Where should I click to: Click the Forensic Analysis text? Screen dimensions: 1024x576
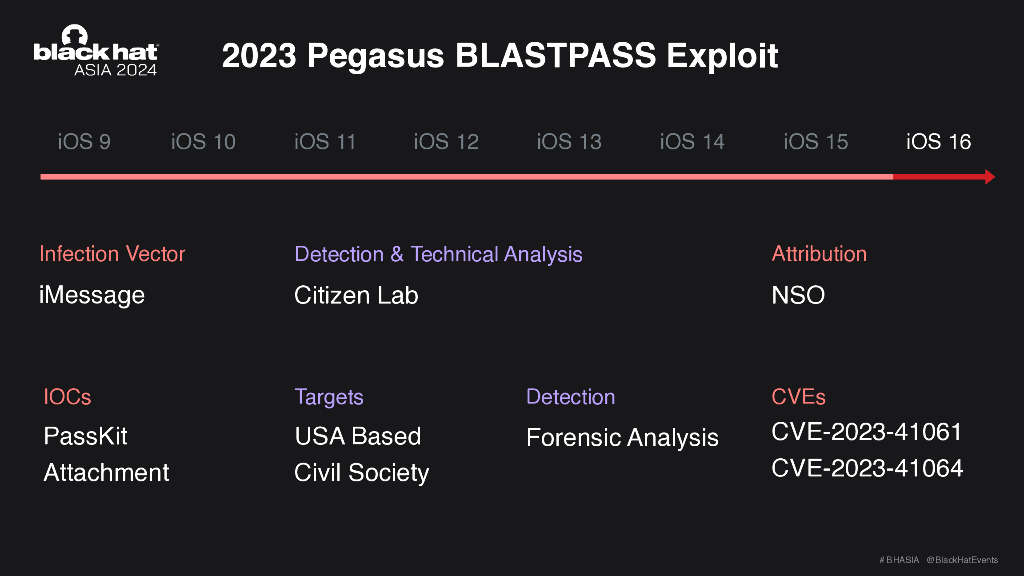point(622,437)
